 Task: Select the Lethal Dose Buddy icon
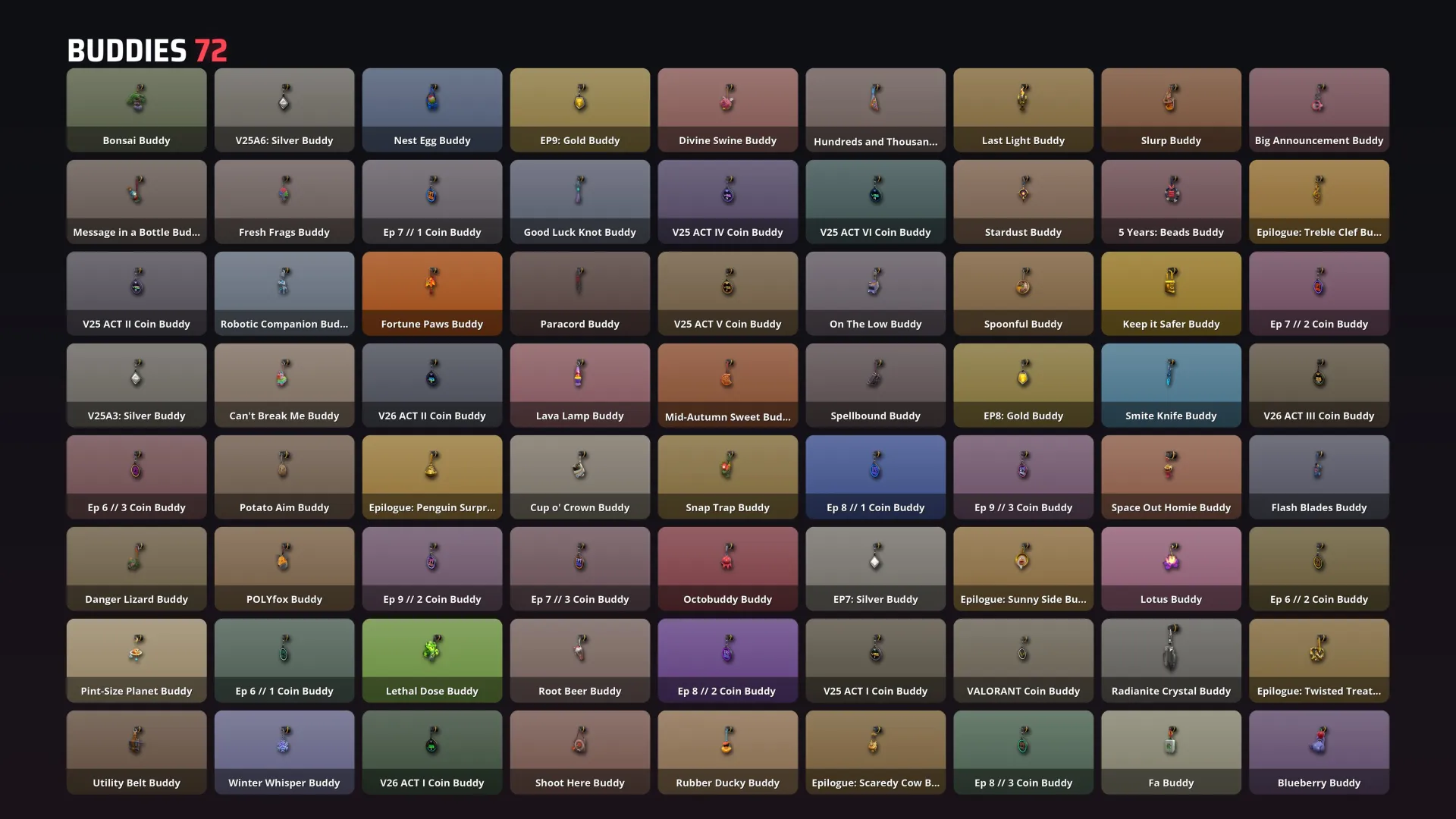432,648
